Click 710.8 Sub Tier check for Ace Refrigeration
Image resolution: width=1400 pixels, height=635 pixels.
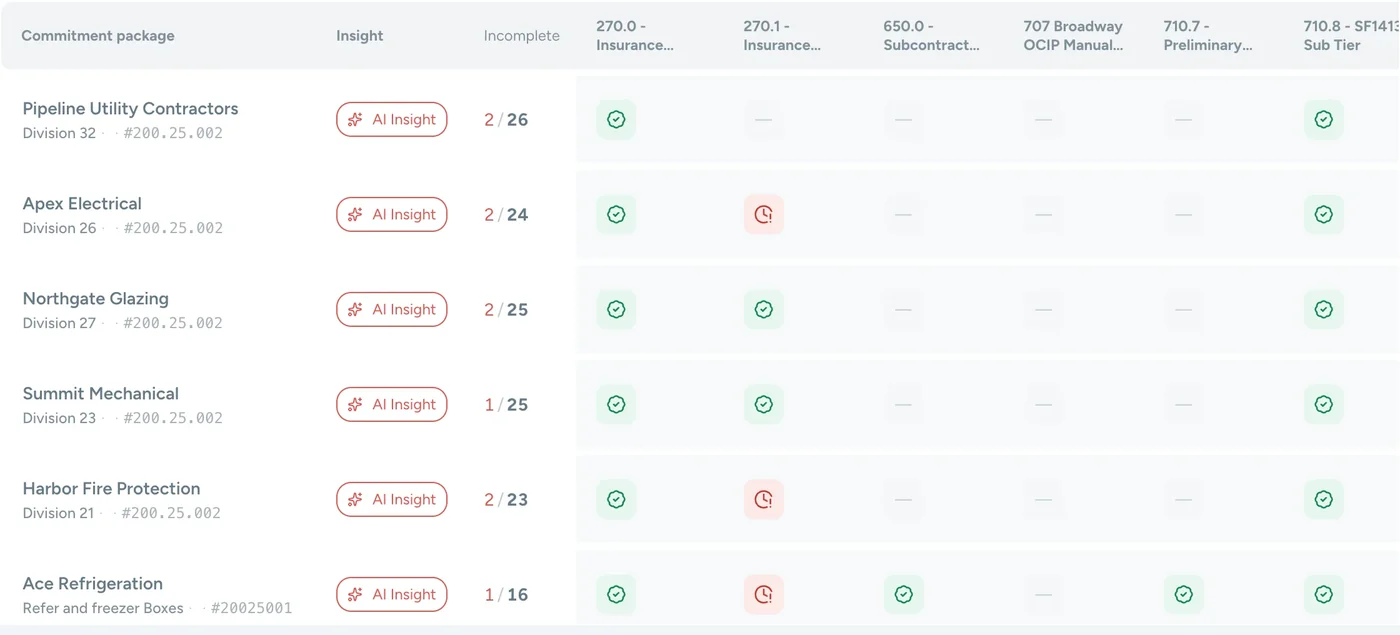(x=1324, y=594)
